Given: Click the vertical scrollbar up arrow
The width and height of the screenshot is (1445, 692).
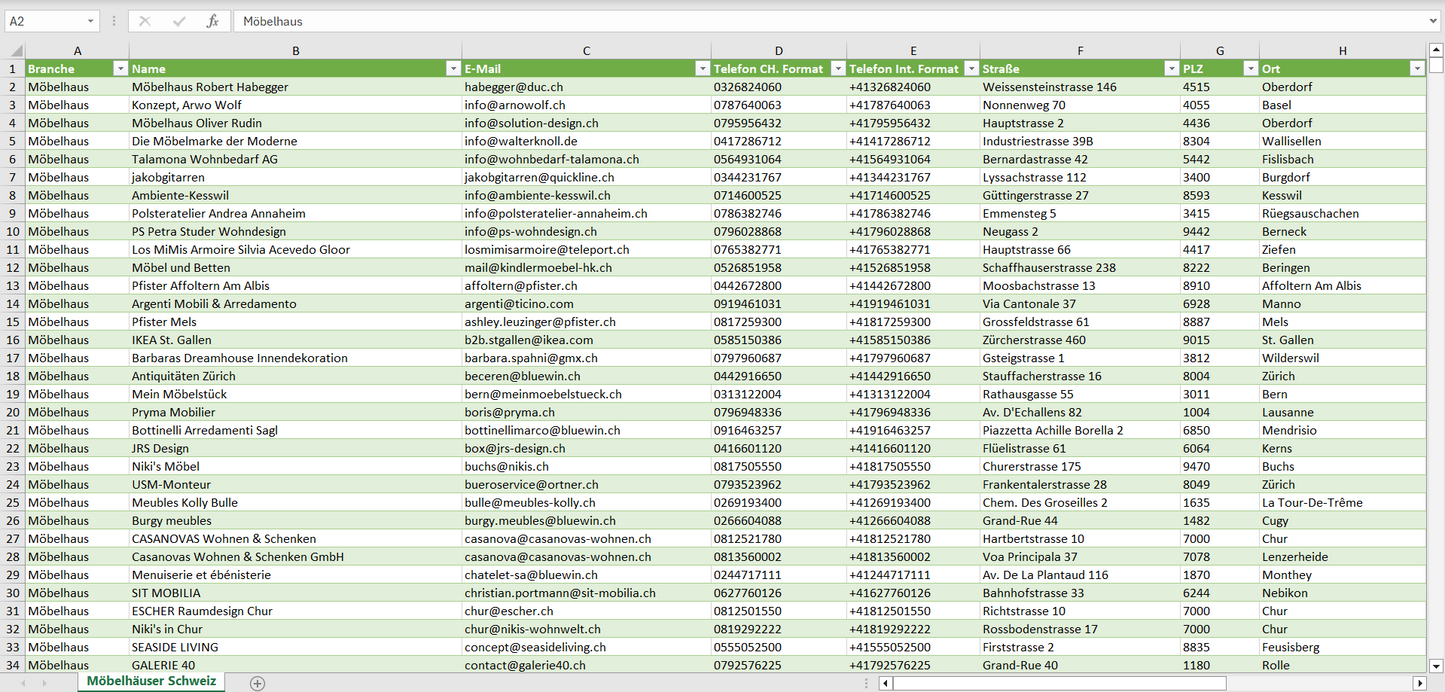Looking at the screenshot, I should [1436, 50].
